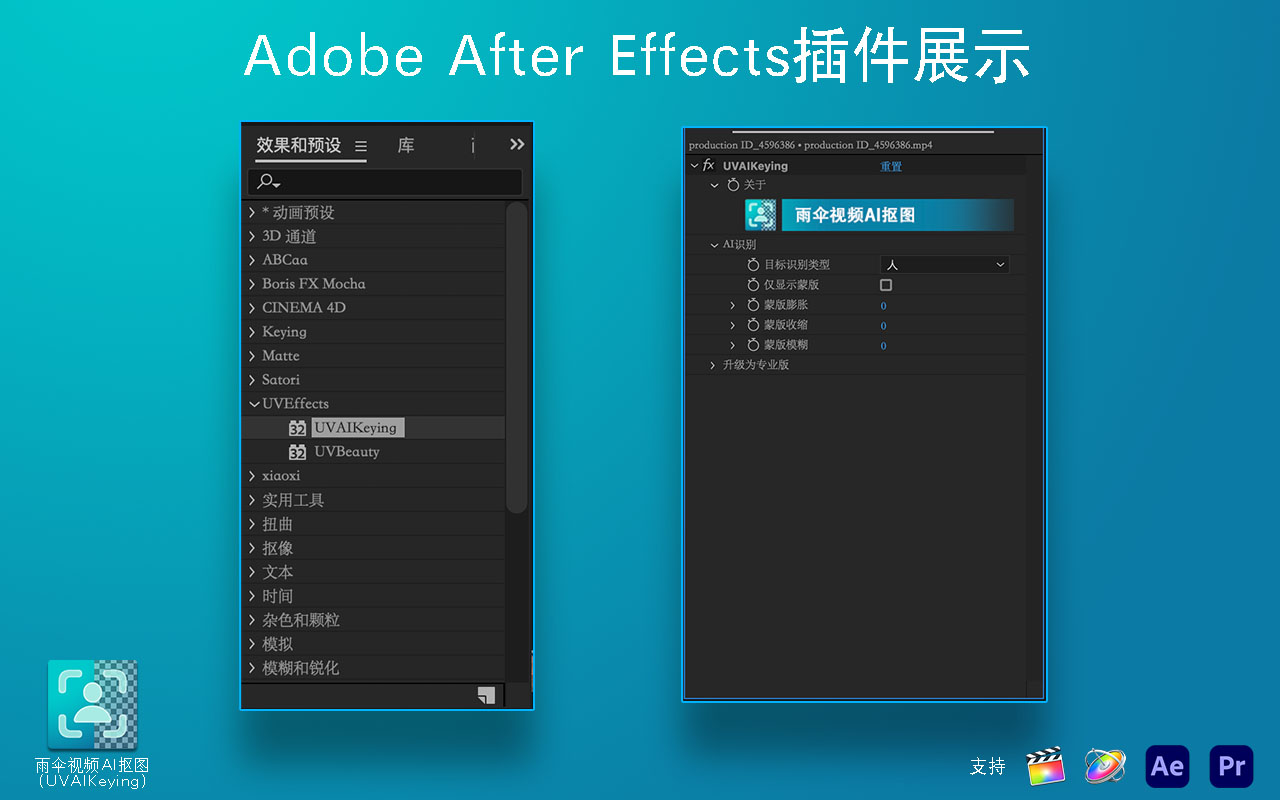Enable the 仅显示蒙版 checkbox
This screenshot has width=1280, height=800.
point(886,285)
